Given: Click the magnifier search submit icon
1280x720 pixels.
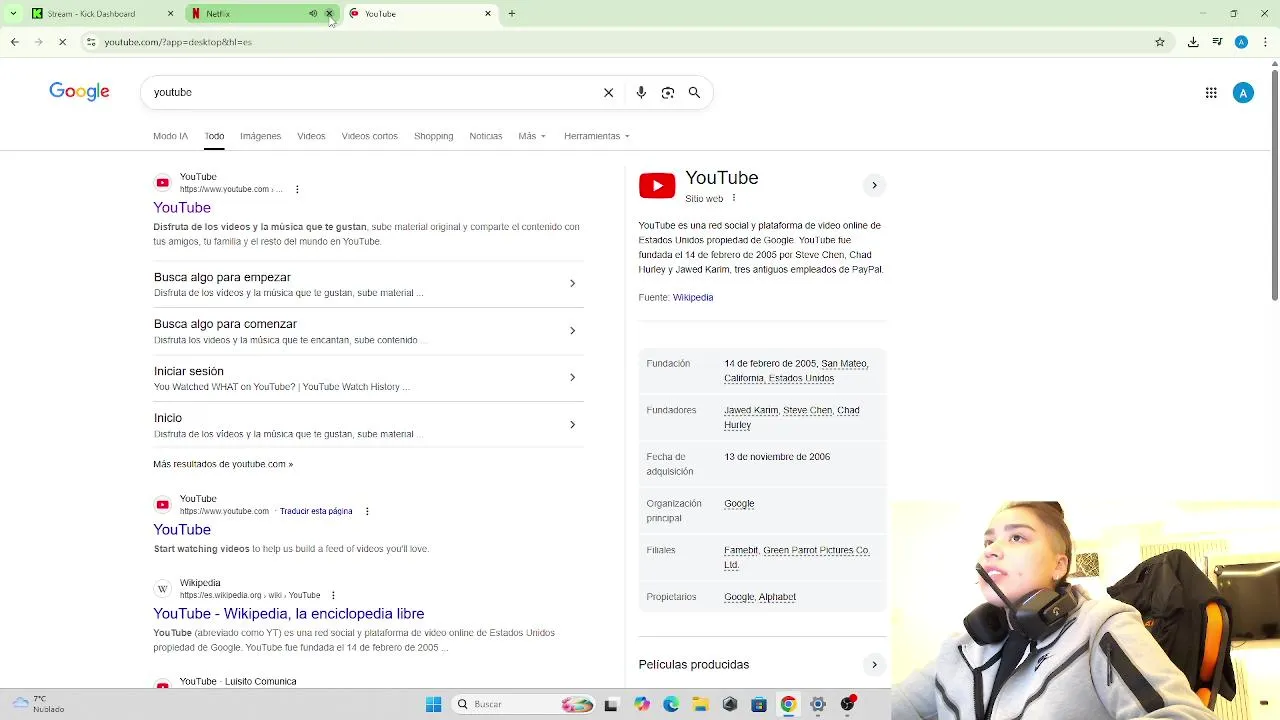Looking at the screenshot, I should (x=694, y=93).
